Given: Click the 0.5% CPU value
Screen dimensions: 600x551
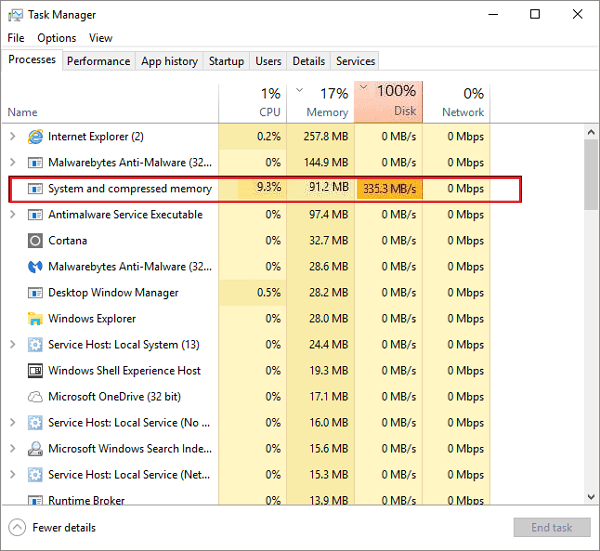Looking at the screenshot, I should point(269,293).
